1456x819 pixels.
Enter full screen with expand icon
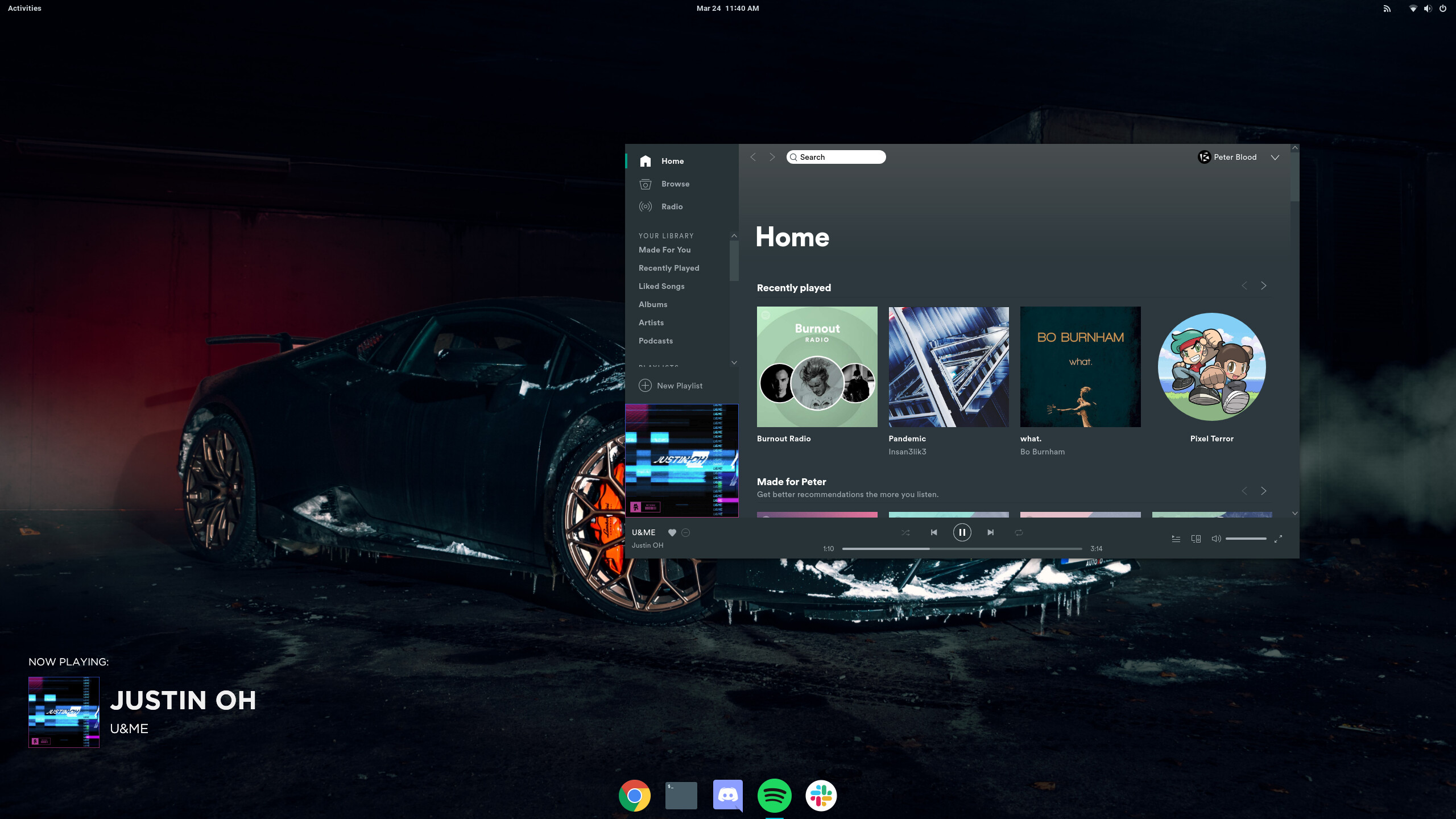point(1278,539)
